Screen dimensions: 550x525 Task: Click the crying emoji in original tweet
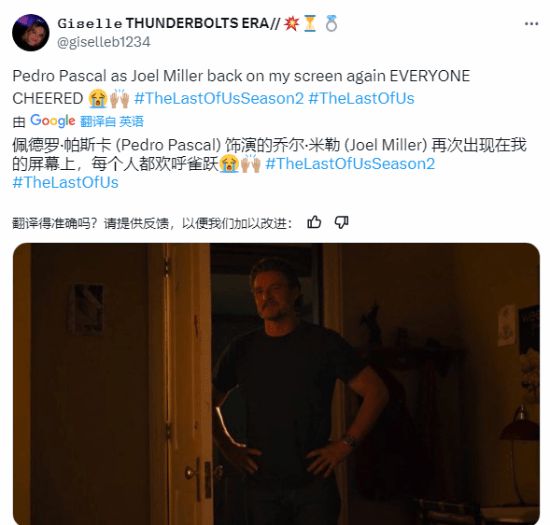pos(98,99)
